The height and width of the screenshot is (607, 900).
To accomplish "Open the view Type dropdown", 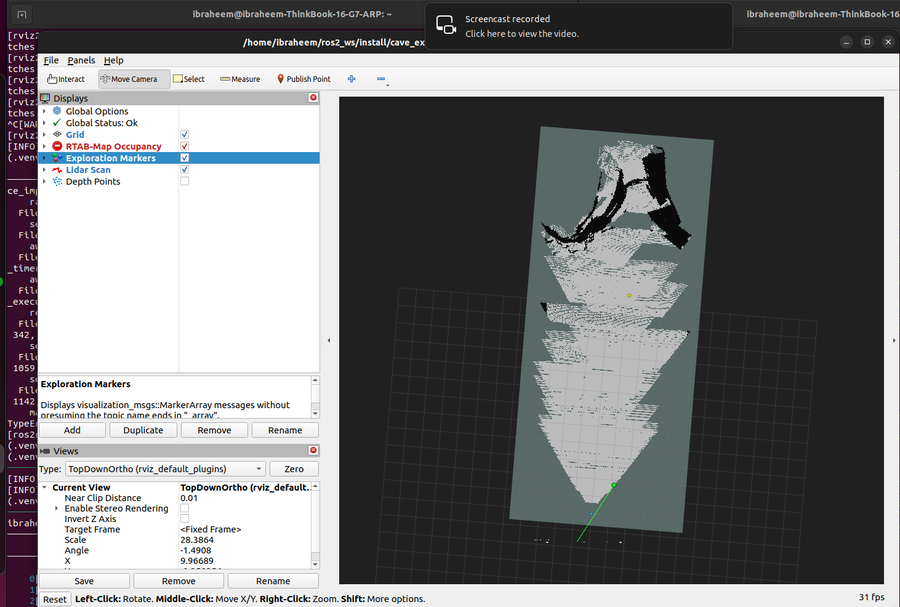I will (x=165, y=469).
